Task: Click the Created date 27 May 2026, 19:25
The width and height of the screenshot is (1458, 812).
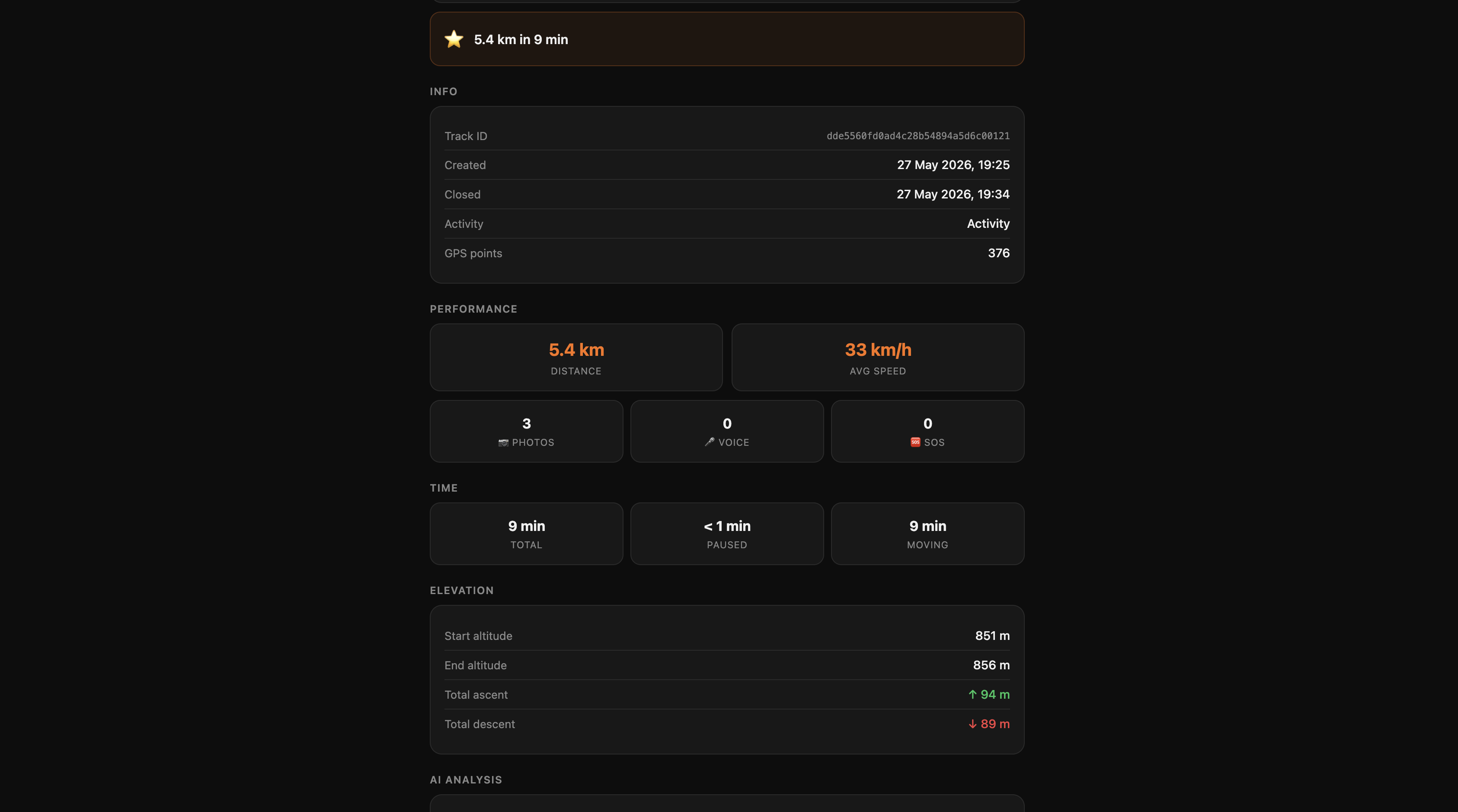Action: [x=953, y=165]
